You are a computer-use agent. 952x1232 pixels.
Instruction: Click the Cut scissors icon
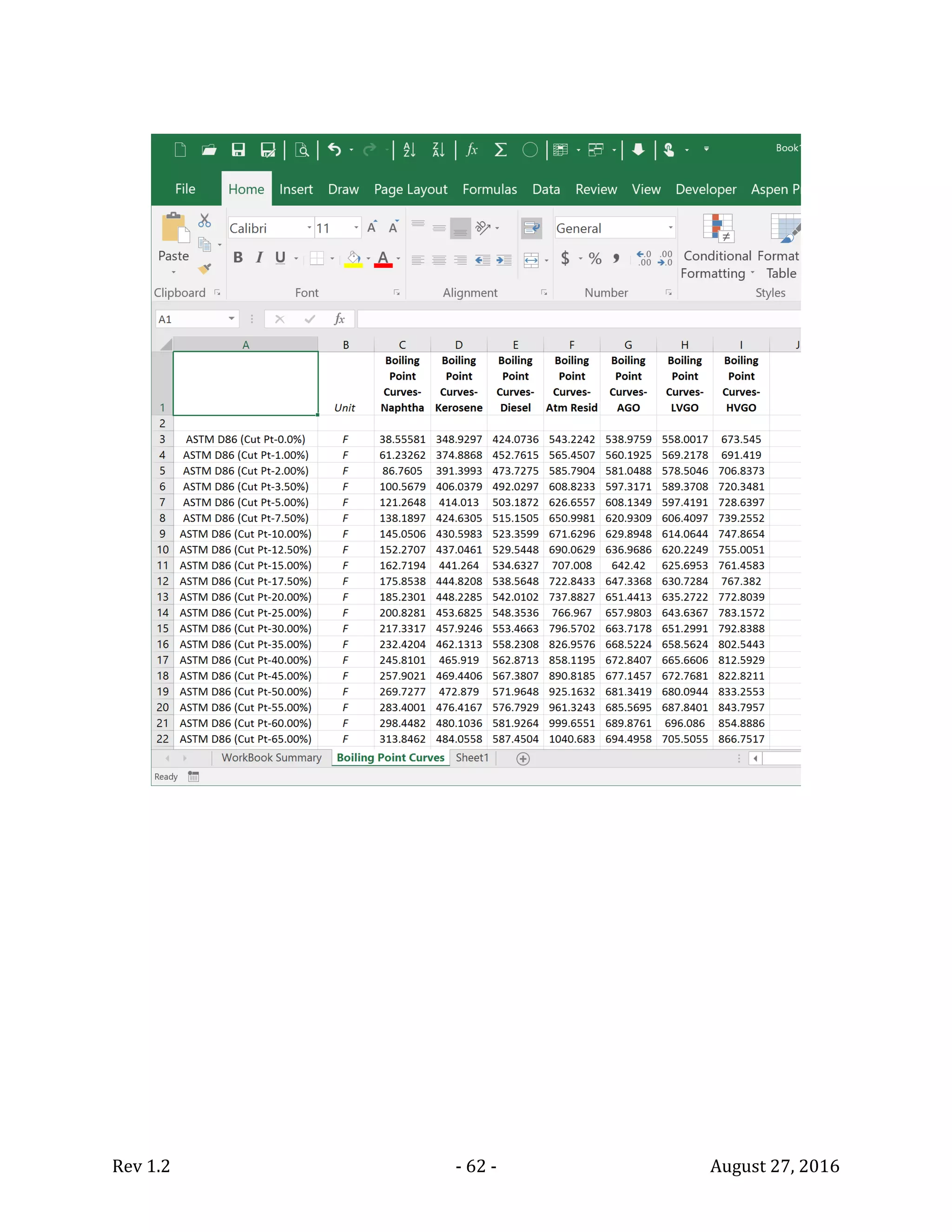[205, 220]
